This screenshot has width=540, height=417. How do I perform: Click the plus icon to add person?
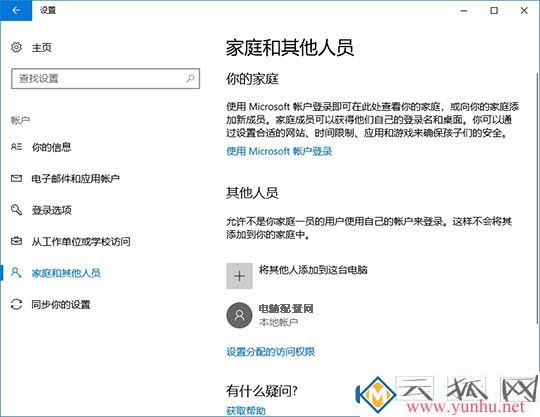pos(239,276)
